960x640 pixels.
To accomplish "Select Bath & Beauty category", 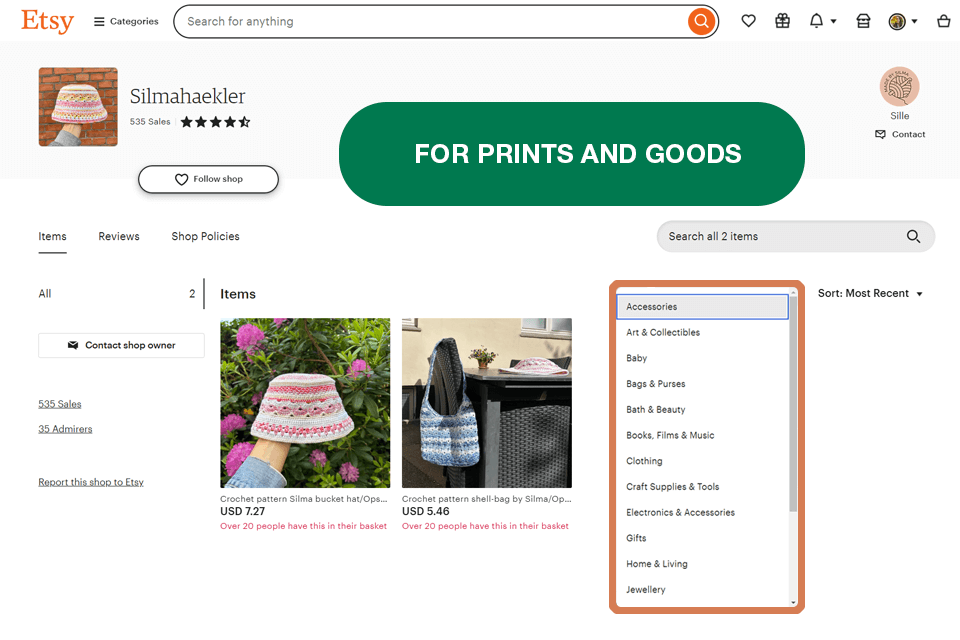I will (702, 410).
